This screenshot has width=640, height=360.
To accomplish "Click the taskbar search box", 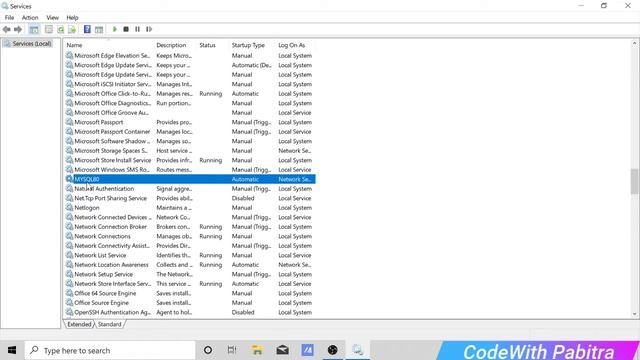I will coord(109,350).
